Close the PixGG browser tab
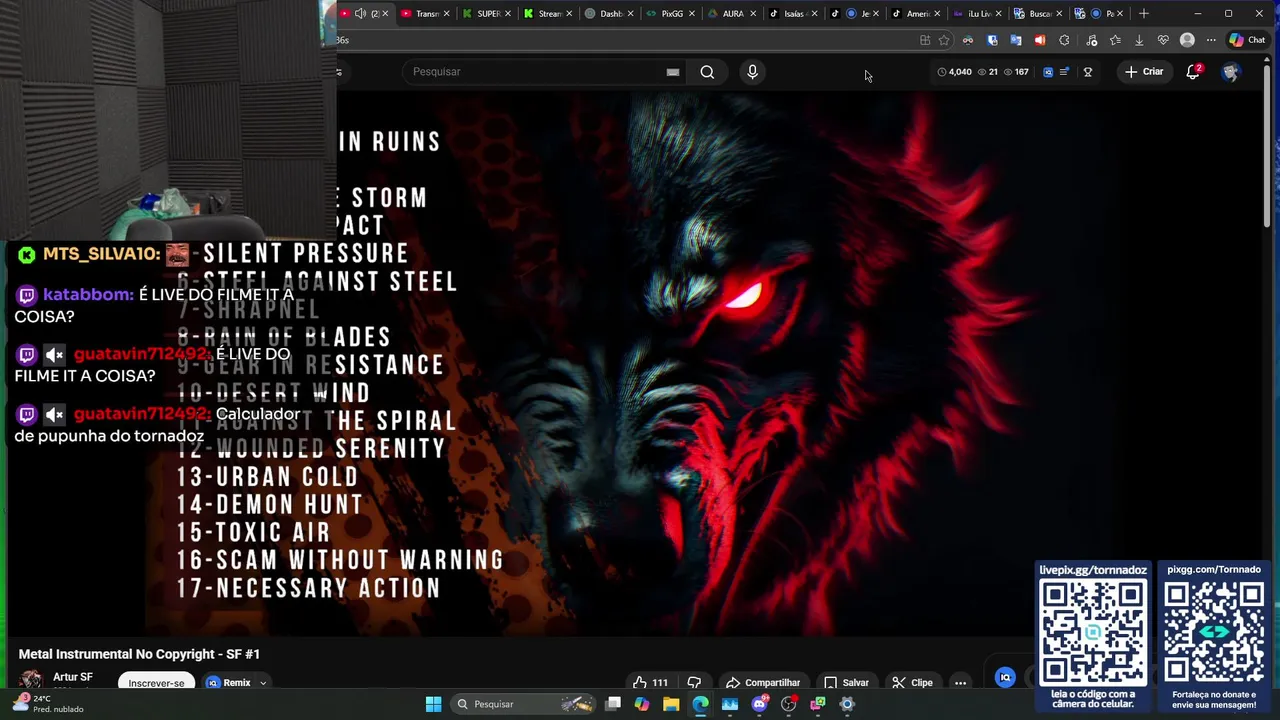Image resolution: width=1280 pixels, height=720 pixels. pos(691,13)
